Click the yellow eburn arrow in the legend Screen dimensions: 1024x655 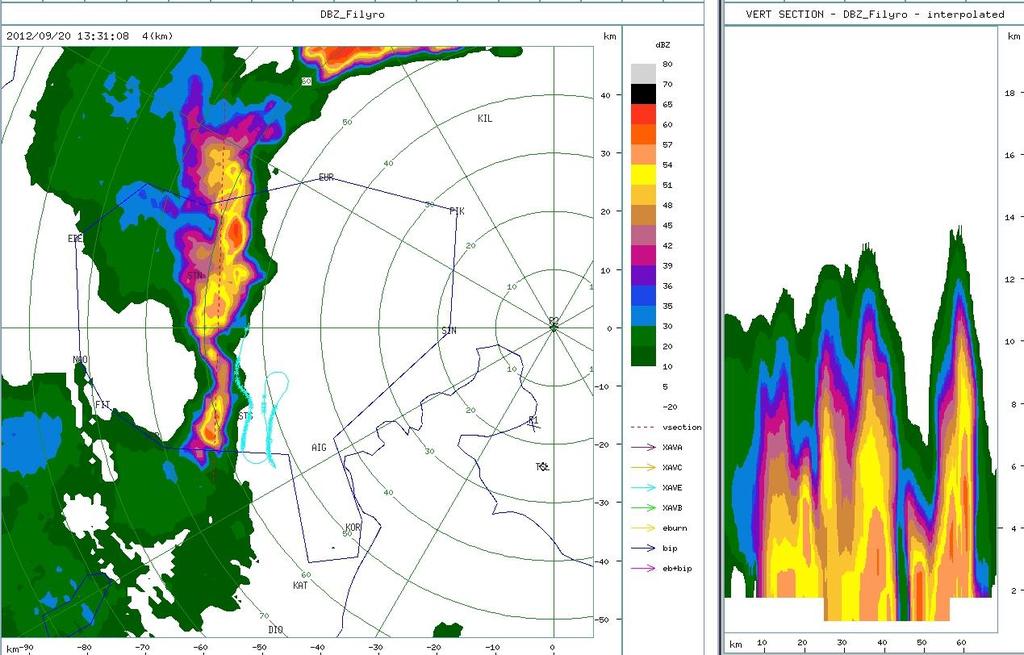pos(643,528)
